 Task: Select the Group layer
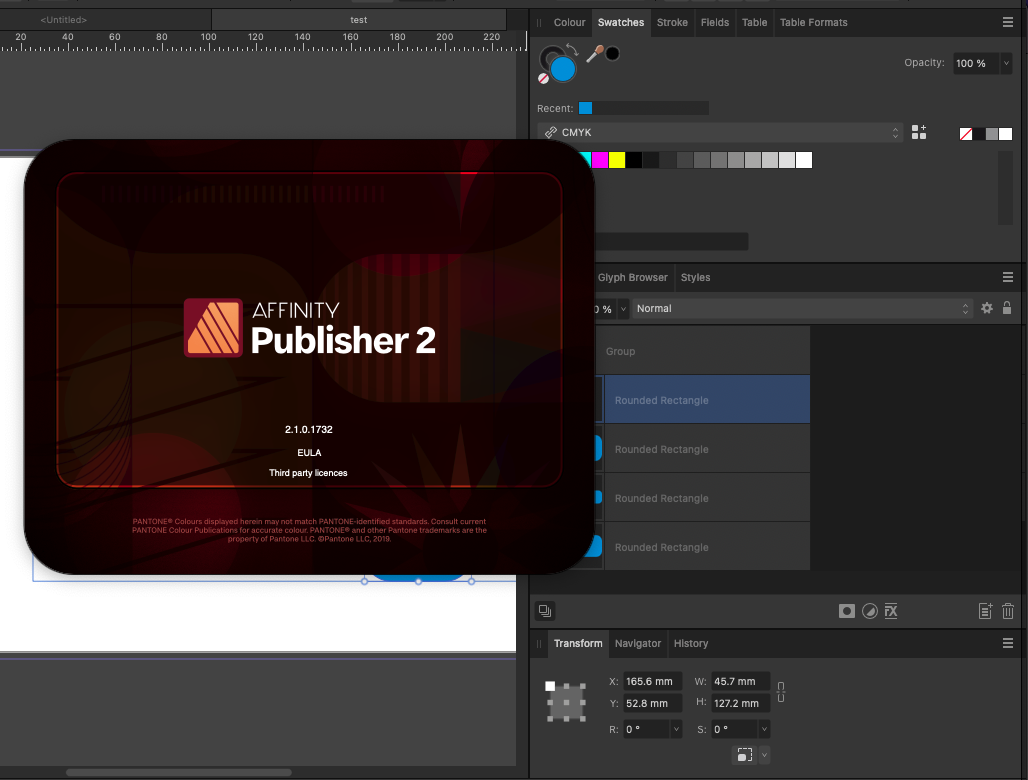[x=702, y=351]
